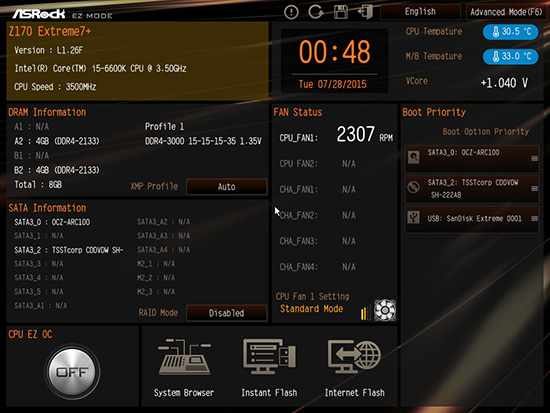Click the SATA3_A4 N/A entry
The height and width of the screenshot is (413, 550).
tap(163, 250)
